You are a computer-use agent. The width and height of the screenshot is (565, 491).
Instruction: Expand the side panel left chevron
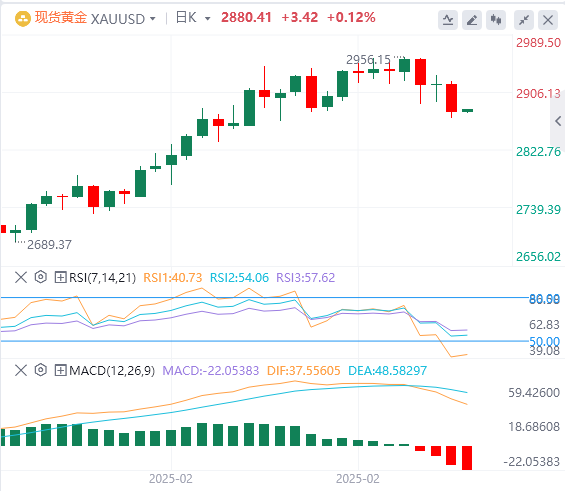coord(558,121)
